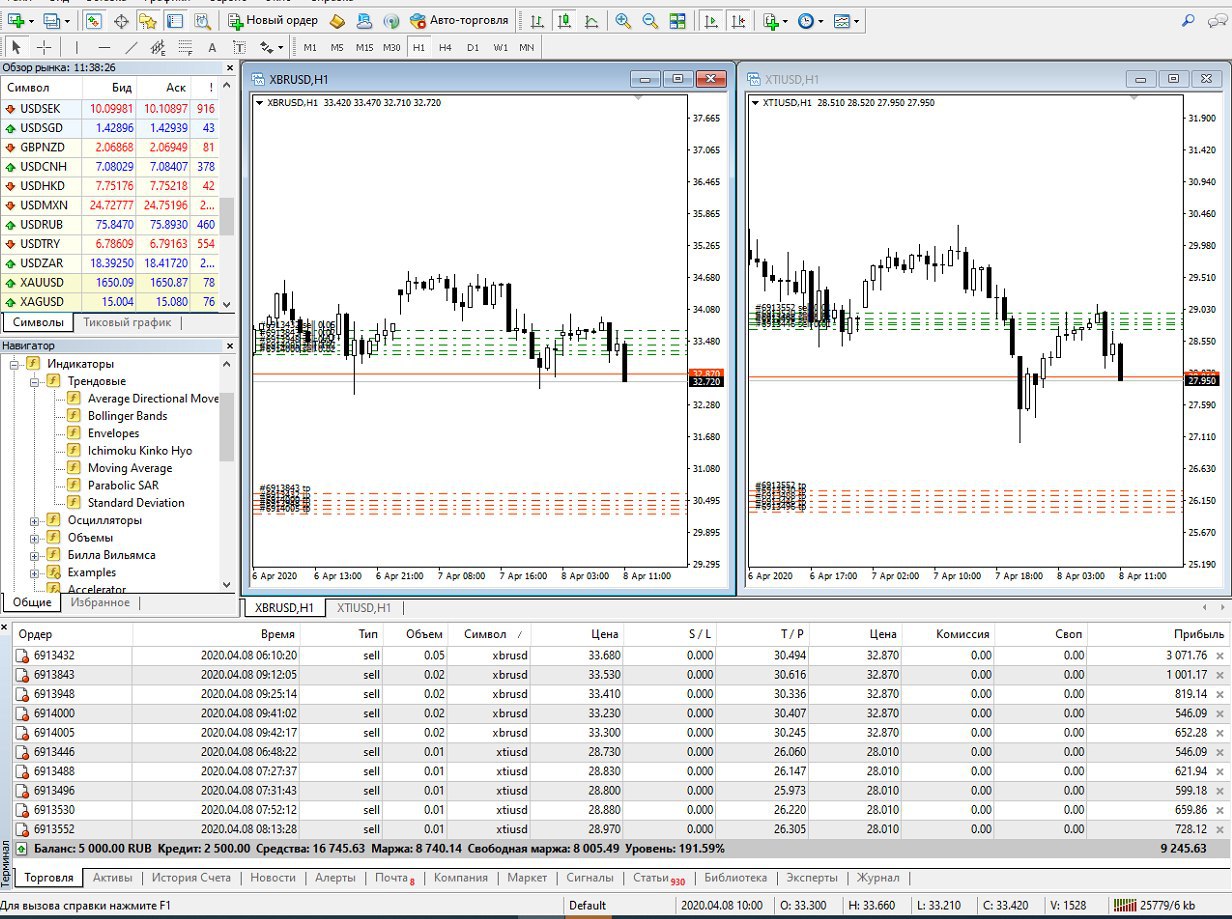Sort orders by the Прибыль column header
Screen dimensions: 1232x919
pos(1159,634)
